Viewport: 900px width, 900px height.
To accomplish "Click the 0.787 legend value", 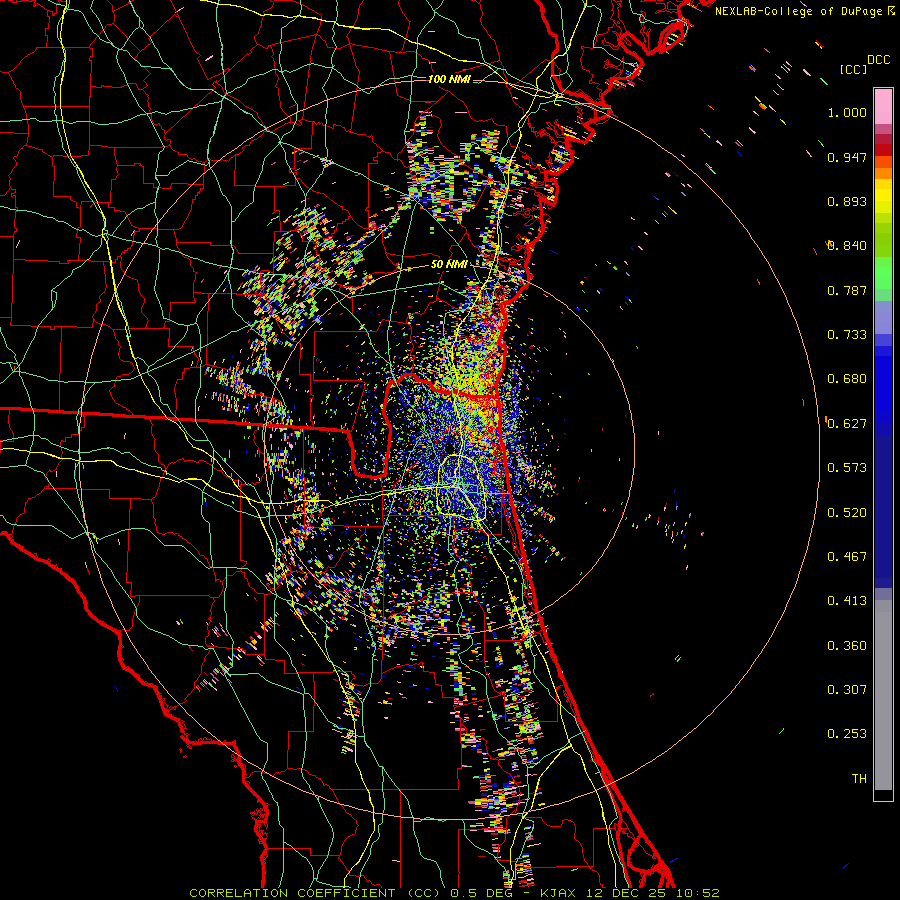I will click(847, 290).
